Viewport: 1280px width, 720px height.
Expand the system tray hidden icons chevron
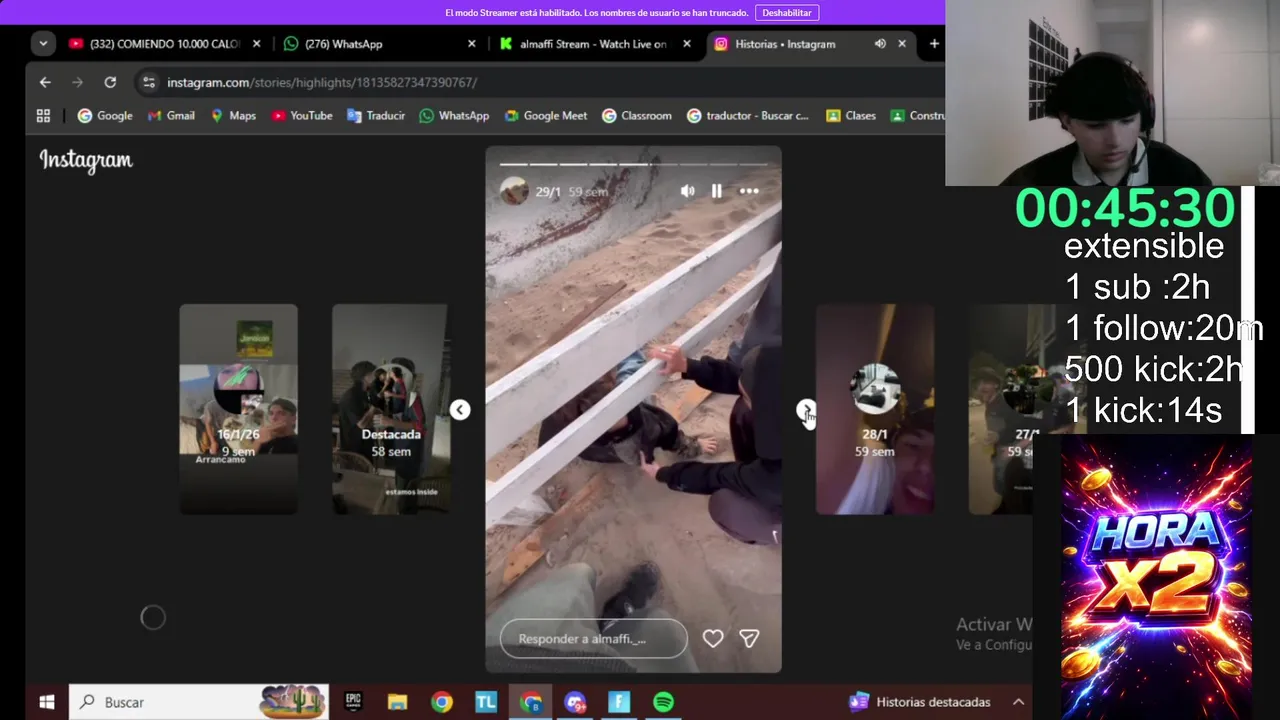(x=1018, y=702)
